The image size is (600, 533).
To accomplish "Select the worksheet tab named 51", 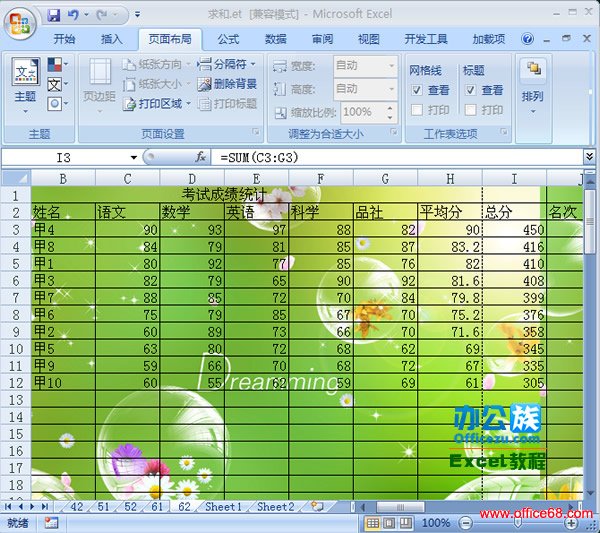I will (103, 507).
